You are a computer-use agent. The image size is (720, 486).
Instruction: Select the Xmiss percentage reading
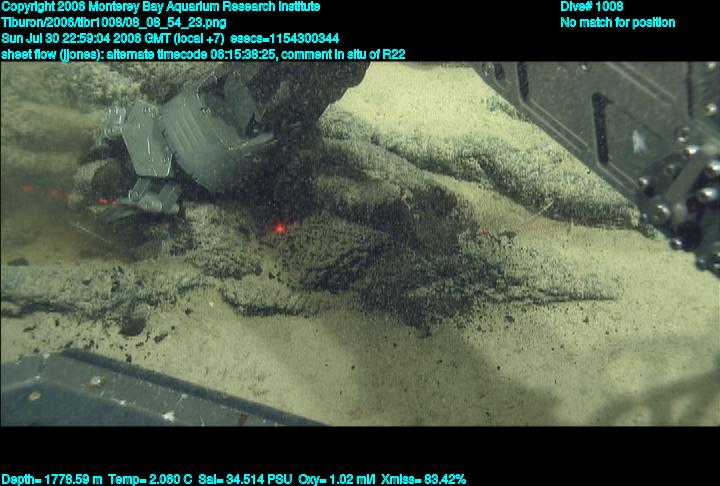click(x=419, y=479)
